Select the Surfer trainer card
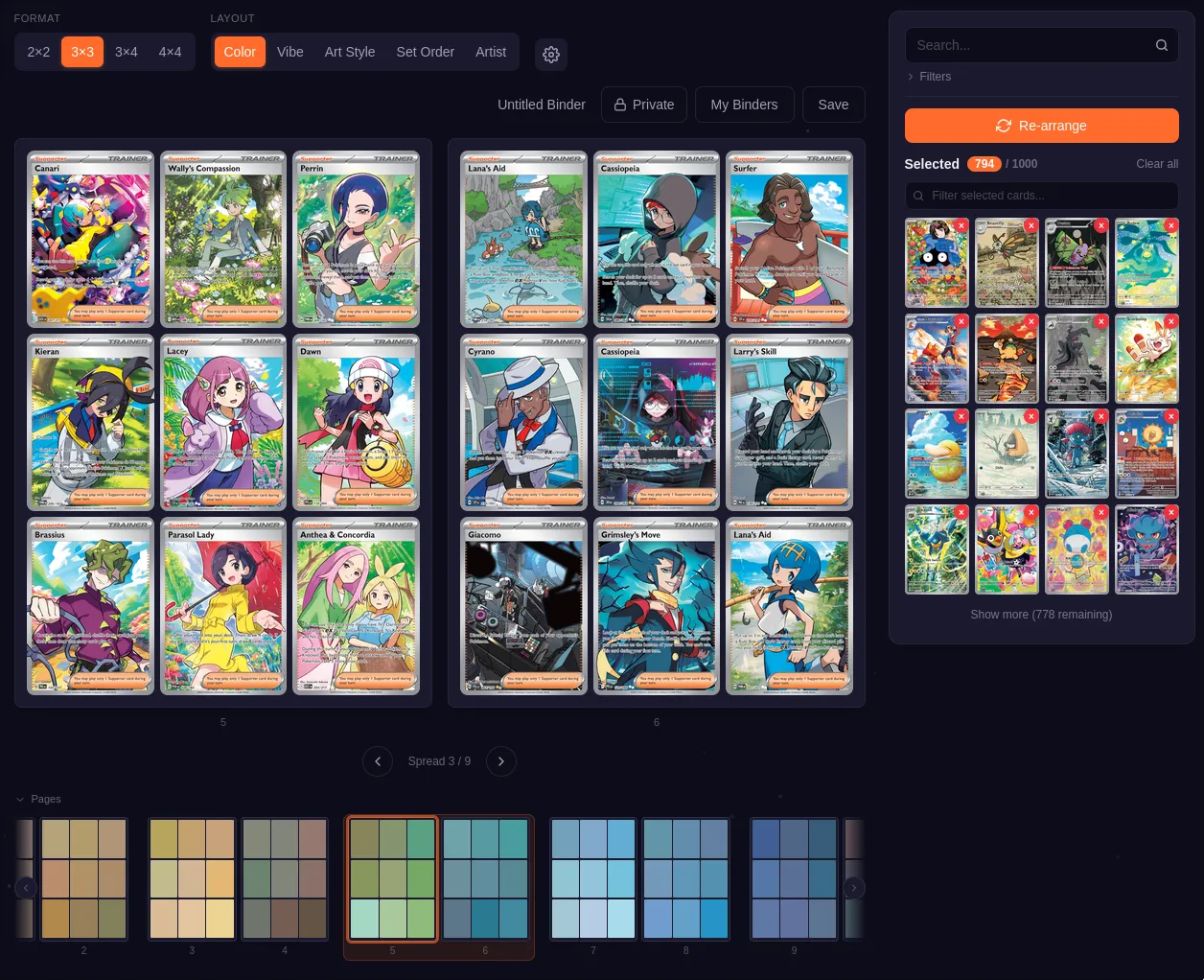1204x980 pixels. pyautogui.click(x=789, y=240)
